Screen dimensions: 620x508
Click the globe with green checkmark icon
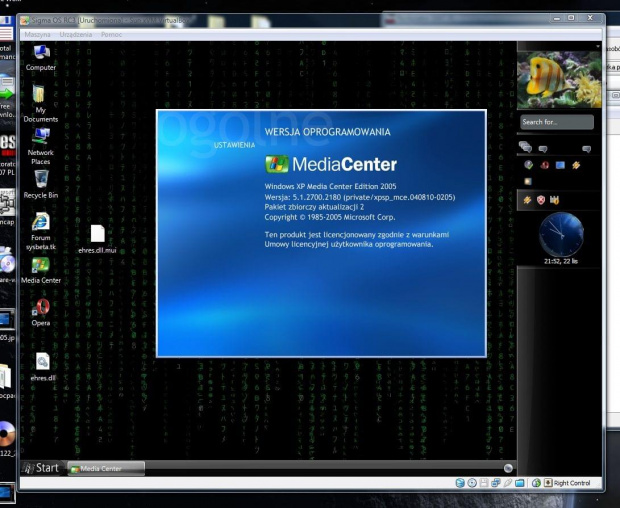click(x=529, y=165)
